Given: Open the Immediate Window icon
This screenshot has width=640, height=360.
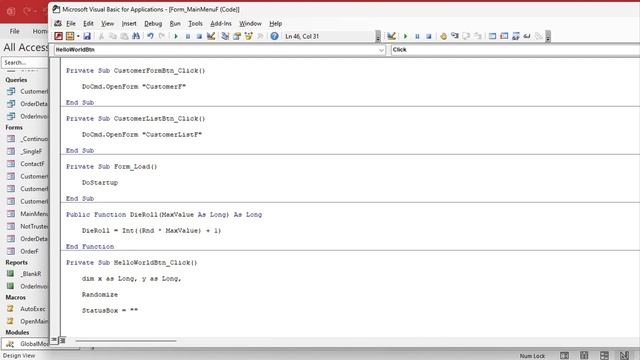Looking at the screenshot, I should (x=504, y=36).
